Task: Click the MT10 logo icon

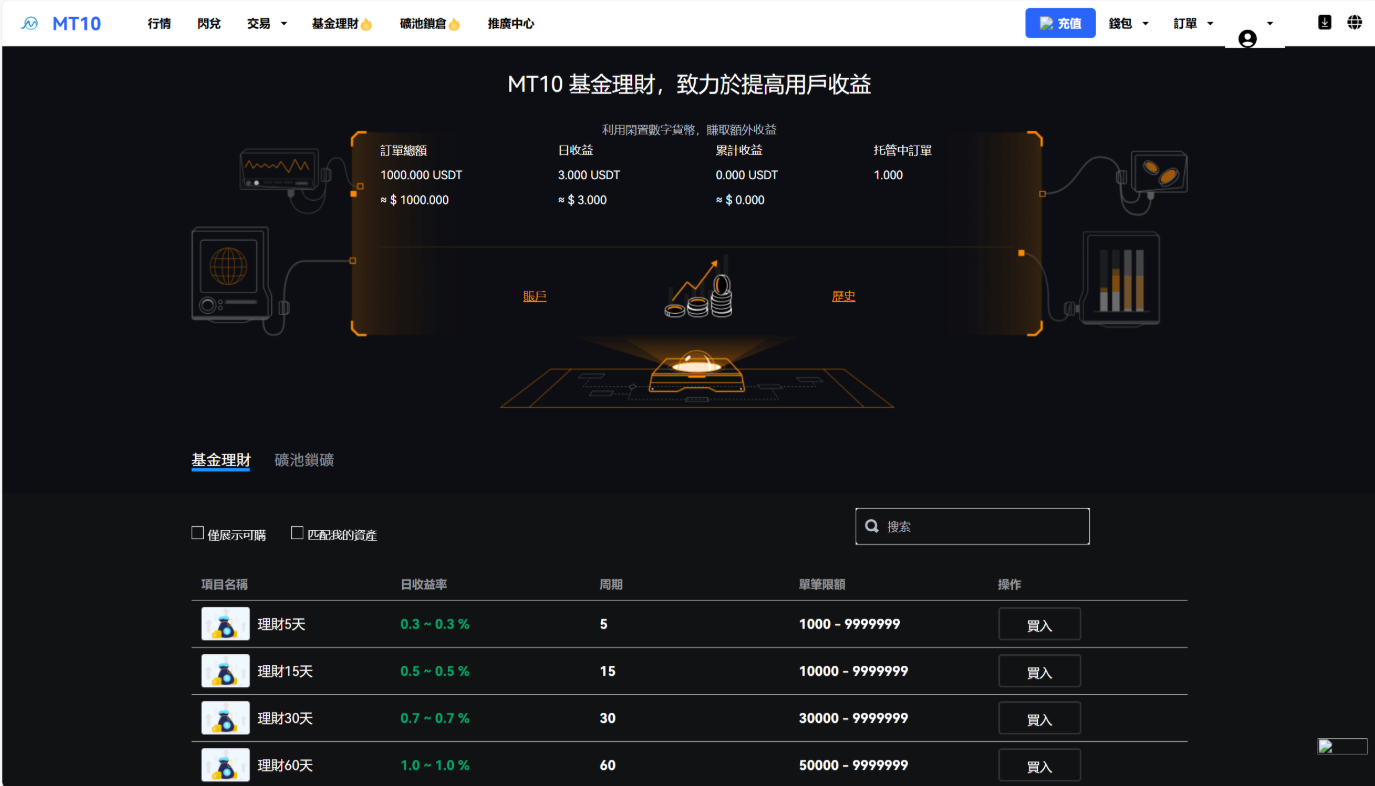Action: 30,23
